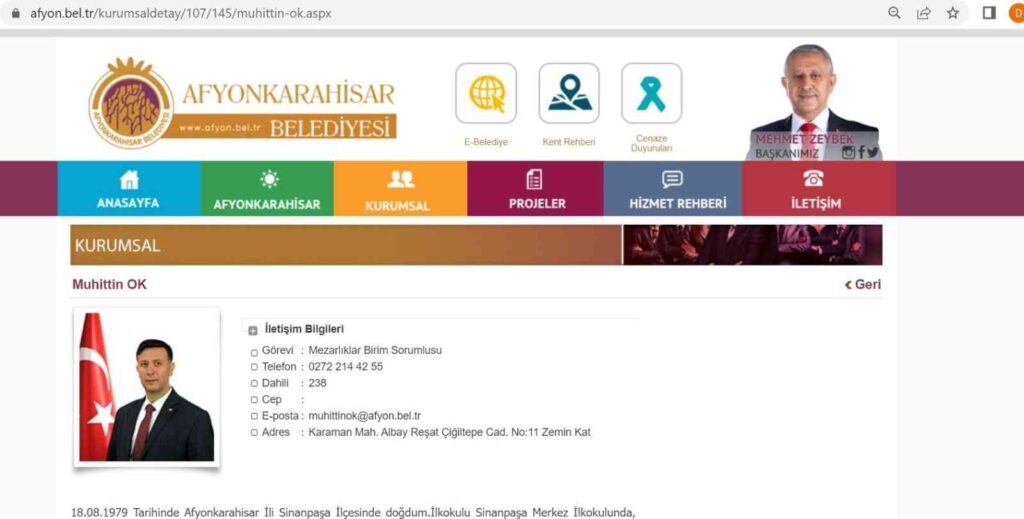
Task: Collapse the İletişim Bilgileri section
Action: coord(253,330)
